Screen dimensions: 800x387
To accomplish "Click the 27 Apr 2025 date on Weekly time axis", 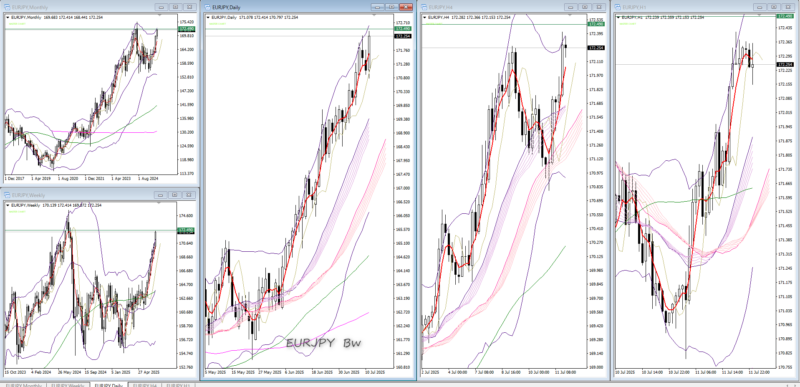I will [x=149, y=373].
